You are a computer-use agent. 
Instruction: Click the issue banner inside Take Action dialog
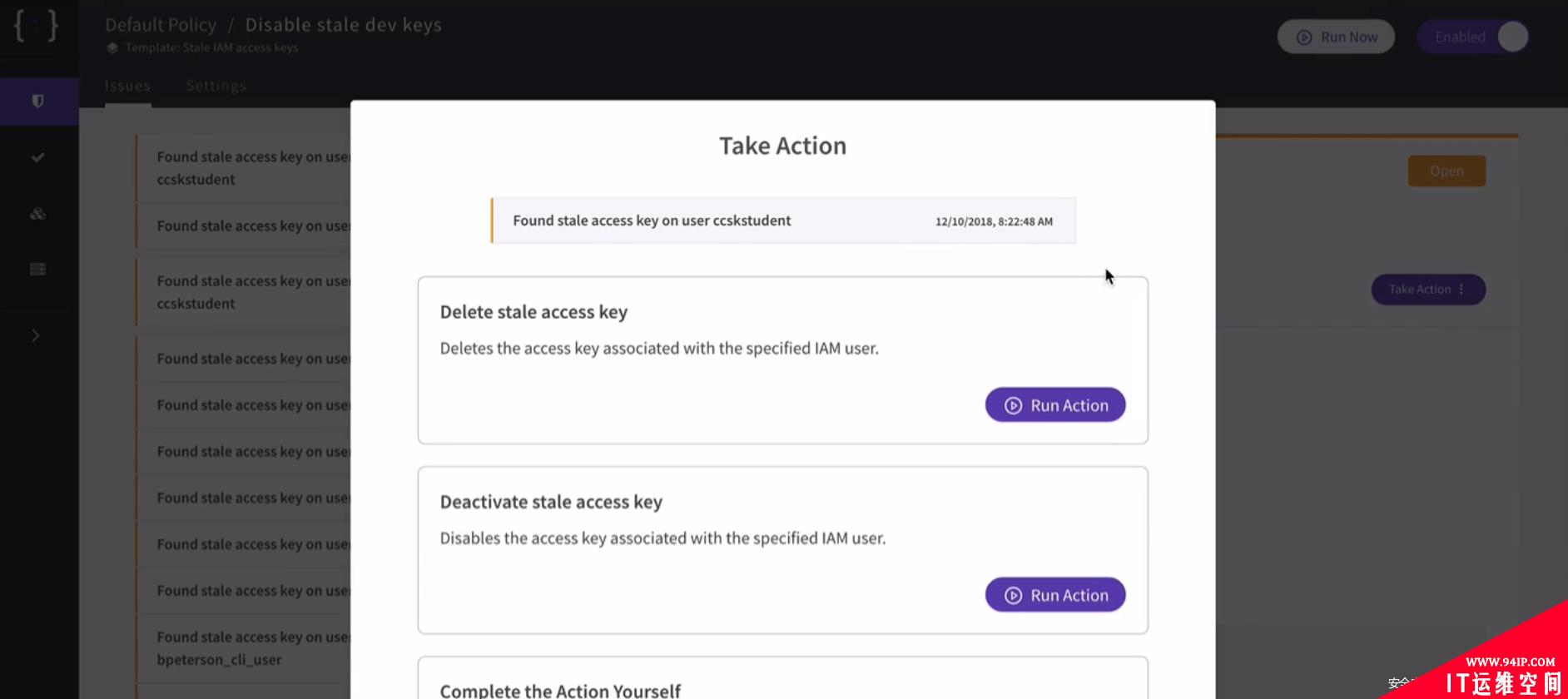point(783,221)
